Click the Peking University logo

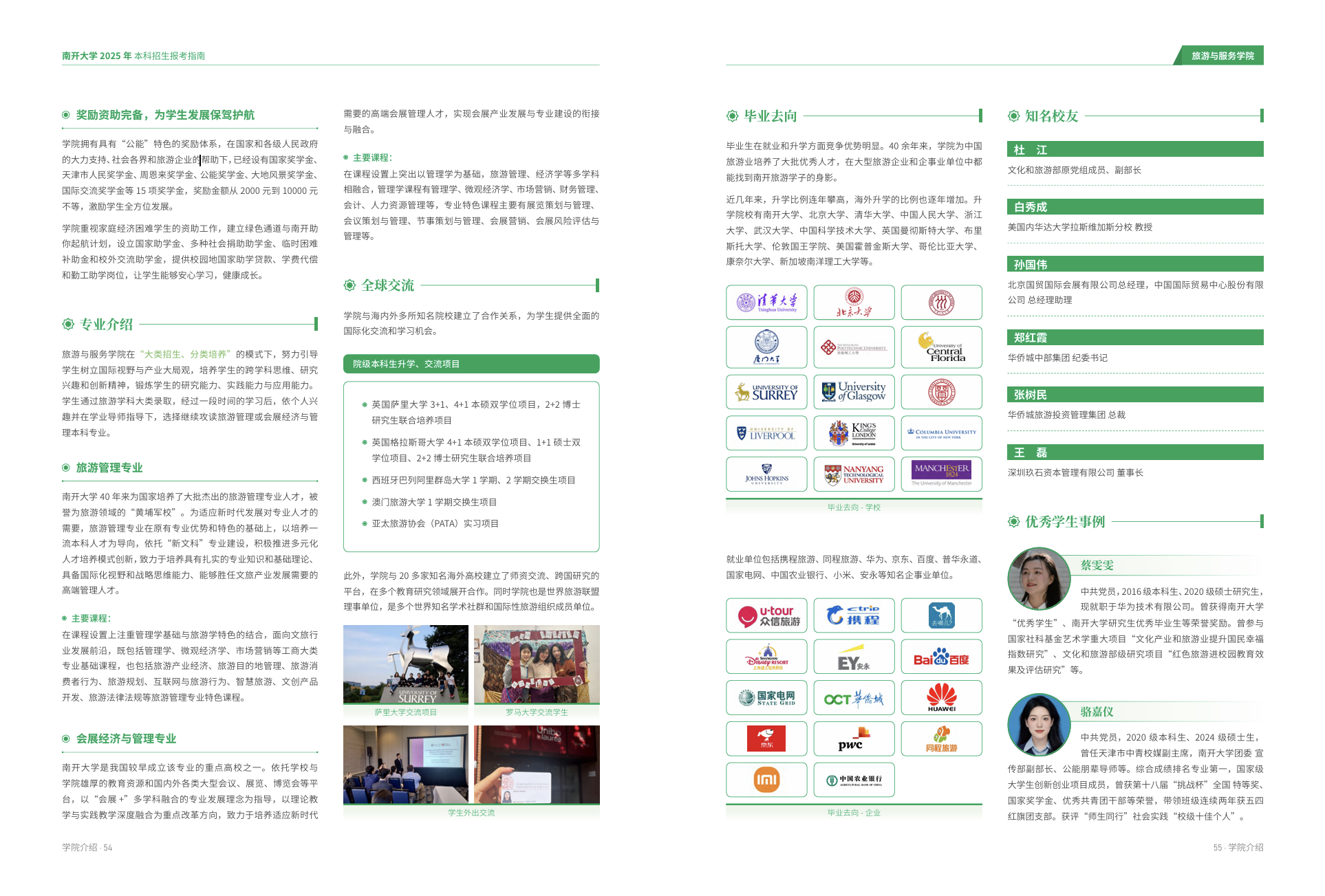coord(854,303)
